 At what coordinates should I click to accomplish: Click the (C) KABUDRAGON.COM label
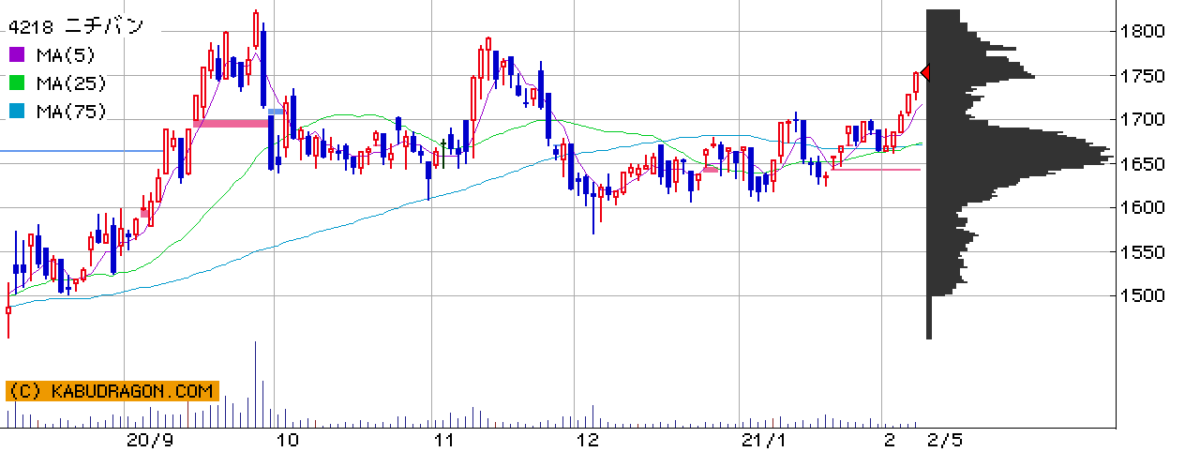coord(112,391)
